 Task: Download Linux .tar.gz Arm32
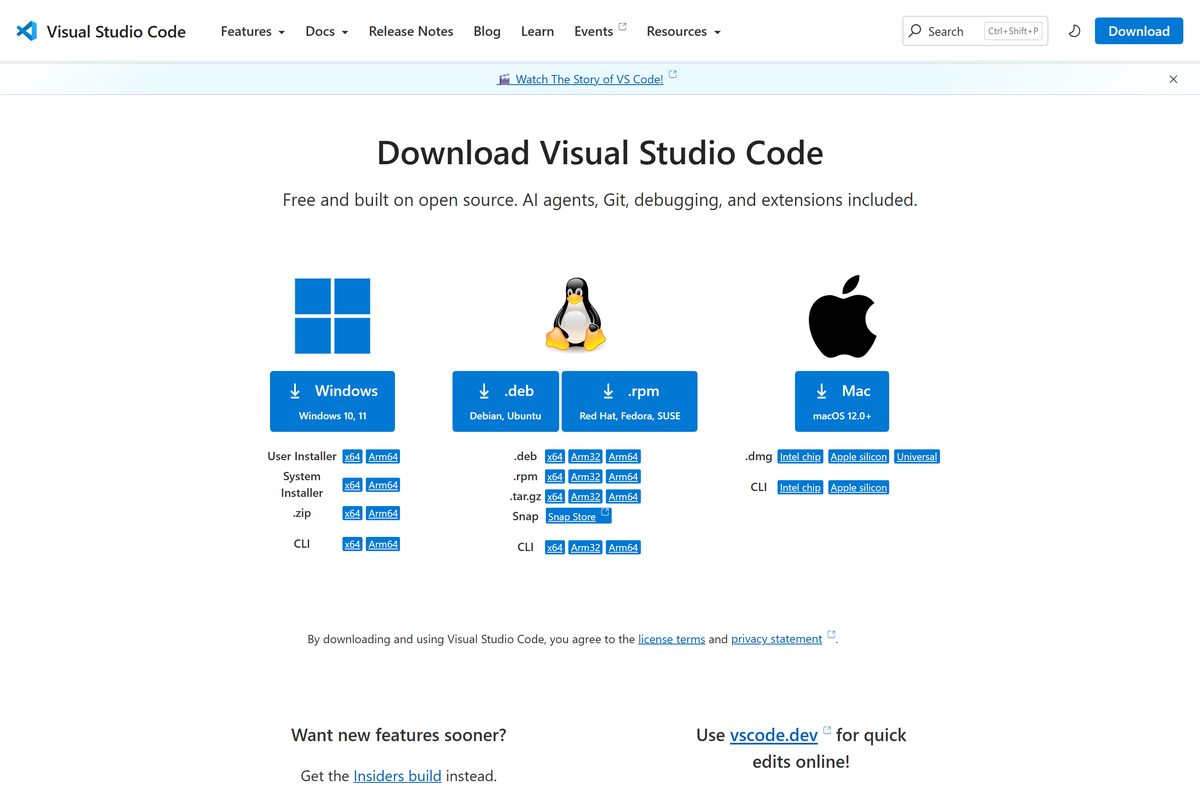586,497
